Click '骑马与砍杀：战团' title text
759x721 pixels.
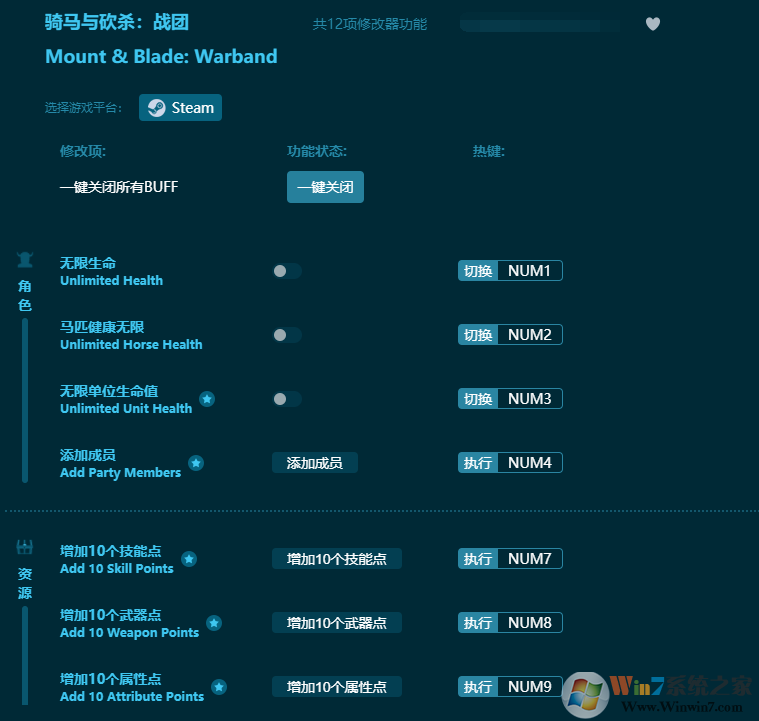[x=117, y=22]
